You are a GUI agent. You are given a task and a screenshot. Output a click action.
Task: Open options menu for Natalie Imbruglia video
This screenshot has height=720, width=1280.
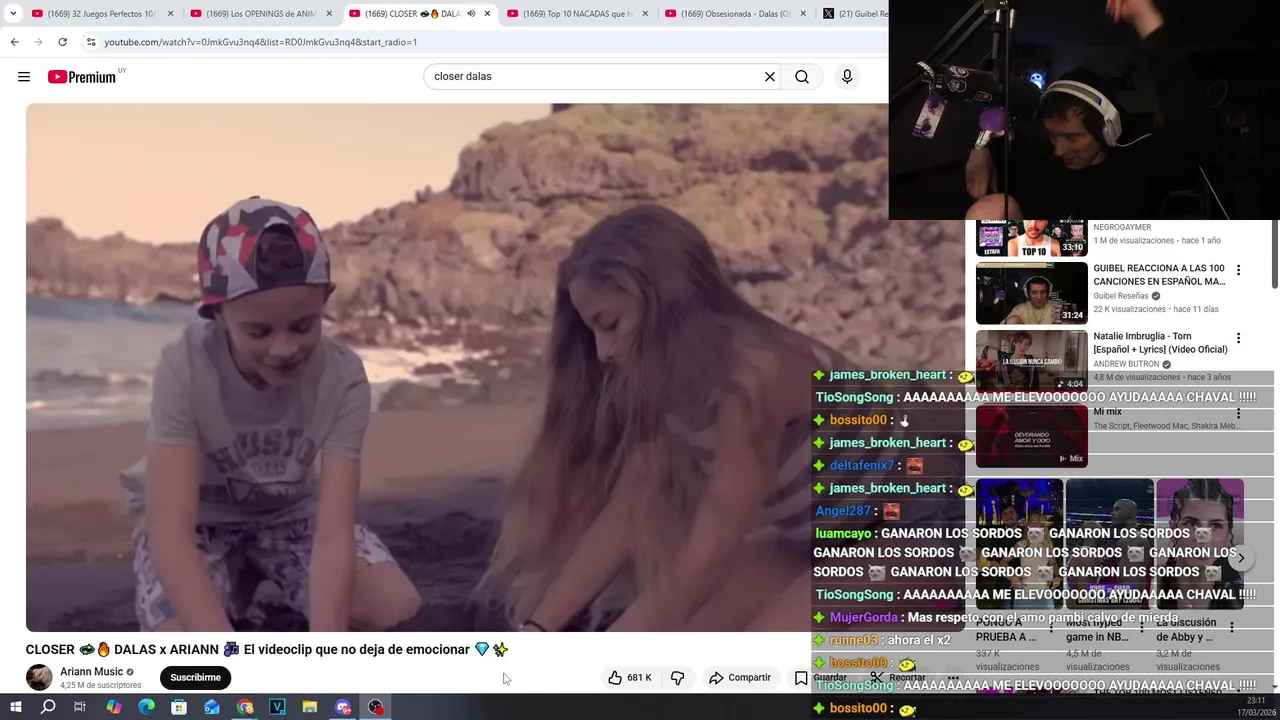click(1238, 338)
